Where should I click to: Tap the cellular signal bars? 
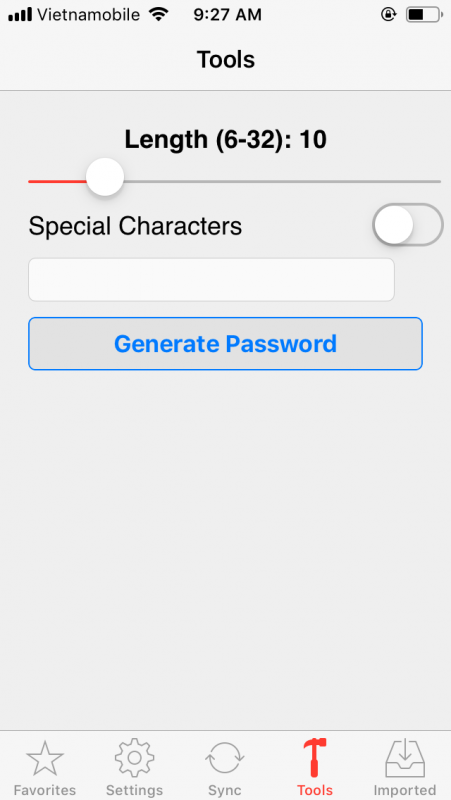pos(20,15)
